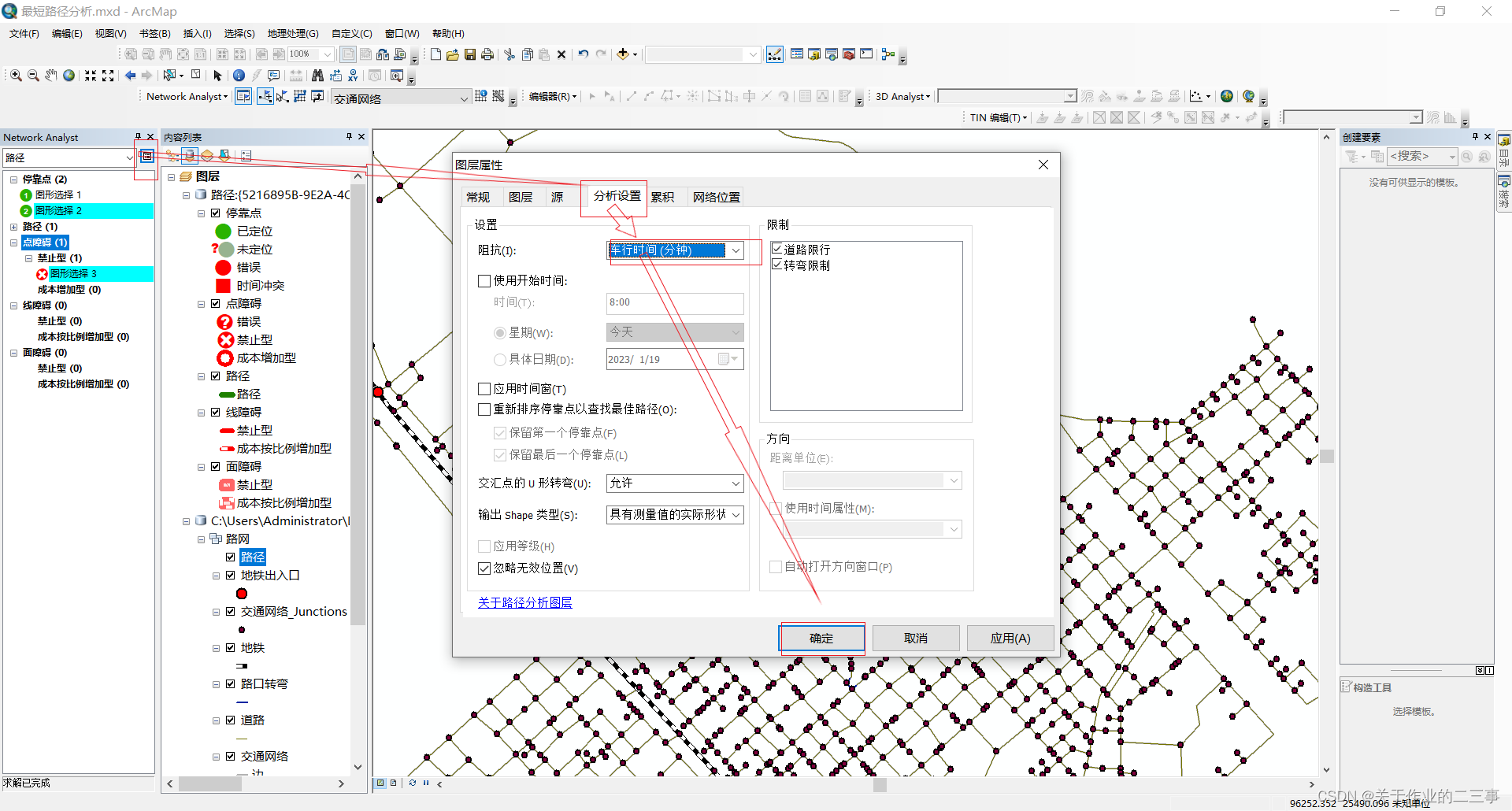
Task: Go back to previous extent arrow
Action: [131, 76]
